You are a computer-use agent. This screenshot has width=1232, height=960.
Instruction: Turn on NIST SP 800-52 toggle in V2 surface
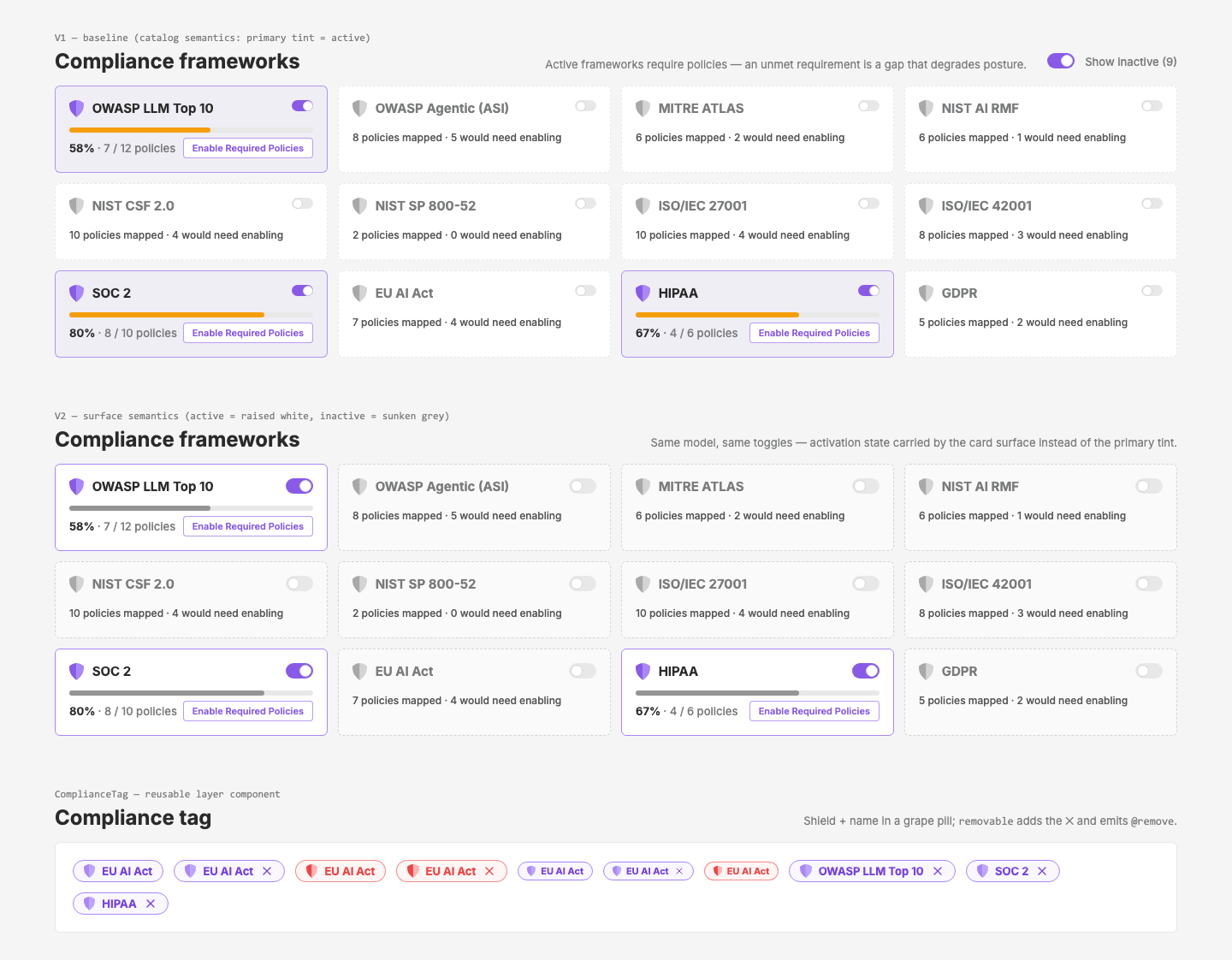click(583, 584)
